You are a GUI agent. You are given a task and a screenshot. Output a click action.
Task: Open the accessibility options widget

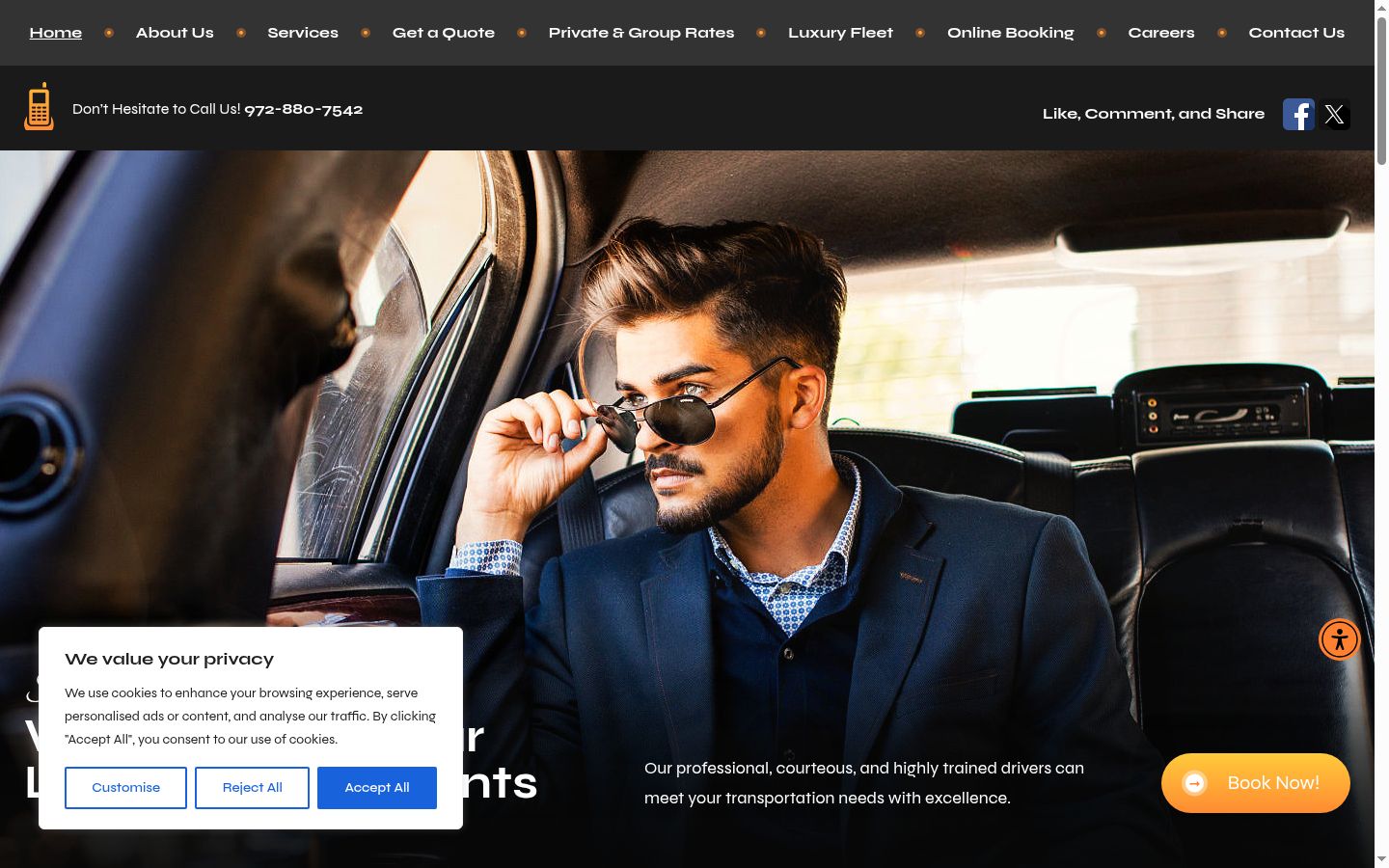1339,639
